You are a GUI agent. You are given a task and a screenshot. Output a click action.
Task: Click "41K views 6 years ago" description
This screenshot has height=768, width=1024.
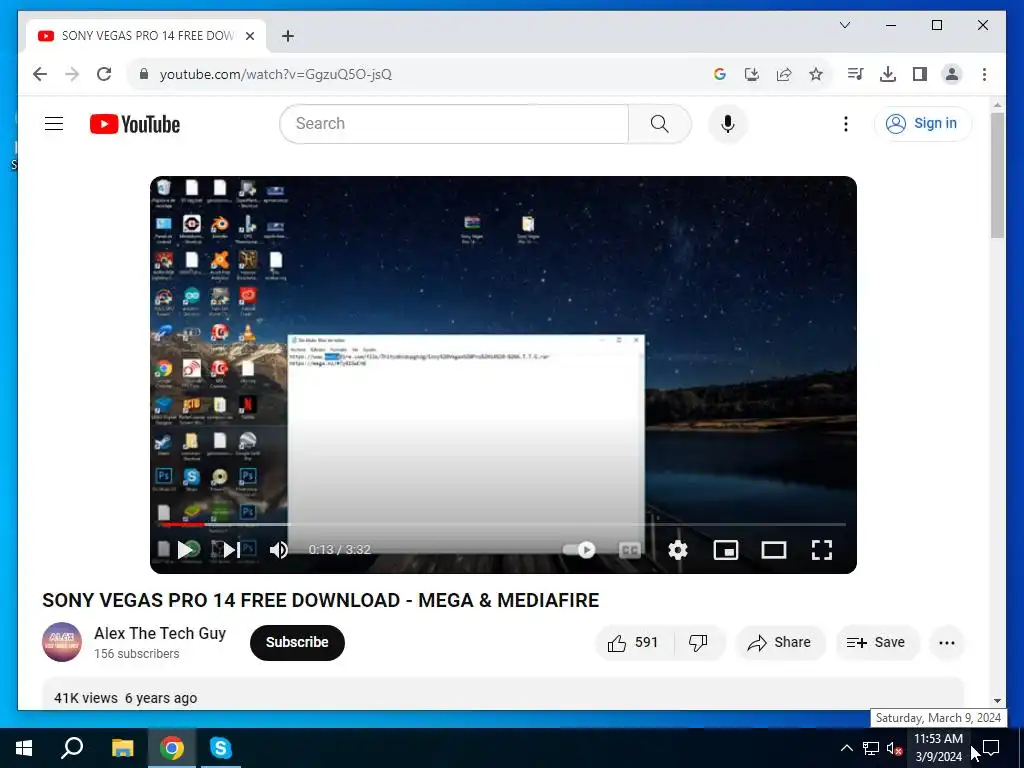[x=125, y=698]
